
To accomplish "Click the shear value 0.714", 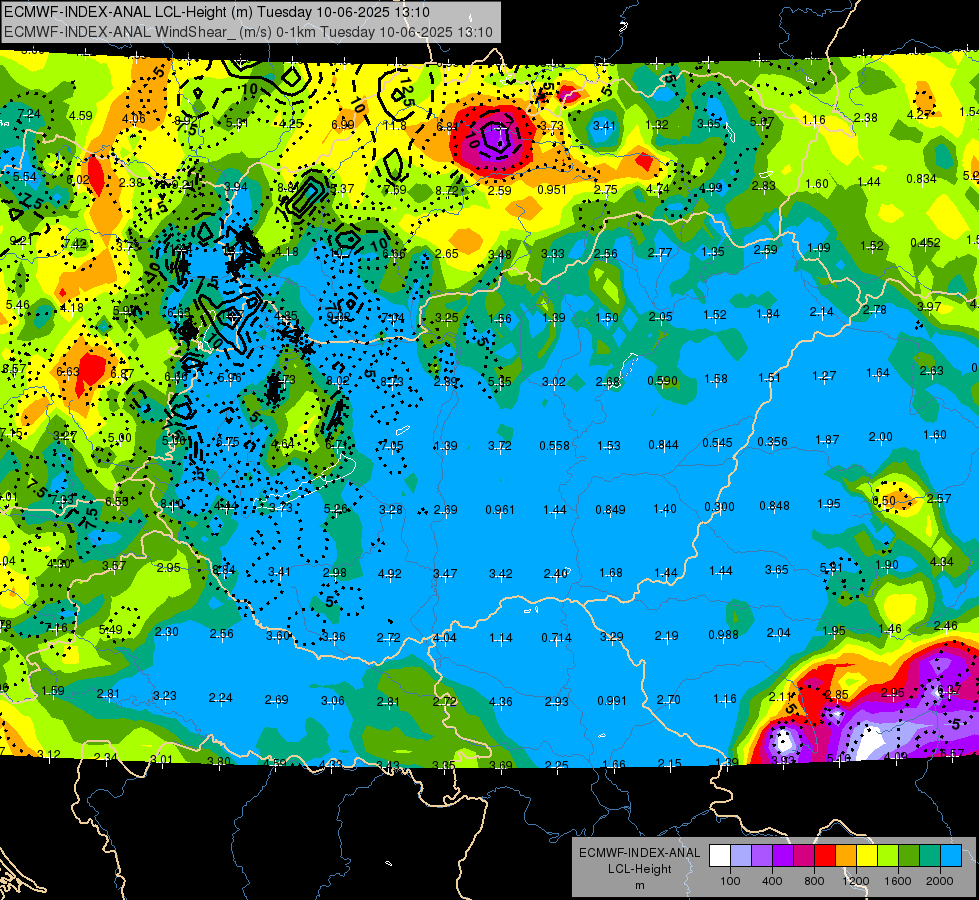I will pos(556,637).
